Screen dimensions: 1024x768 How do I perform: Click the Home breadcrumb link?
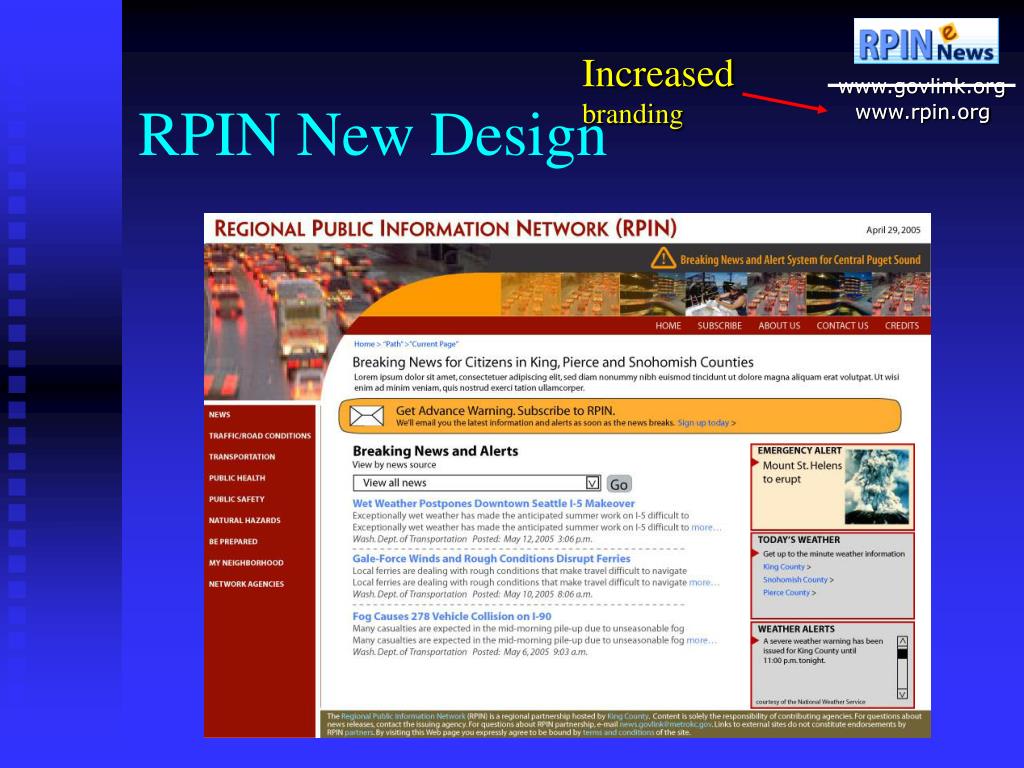(x=364, y=344)
